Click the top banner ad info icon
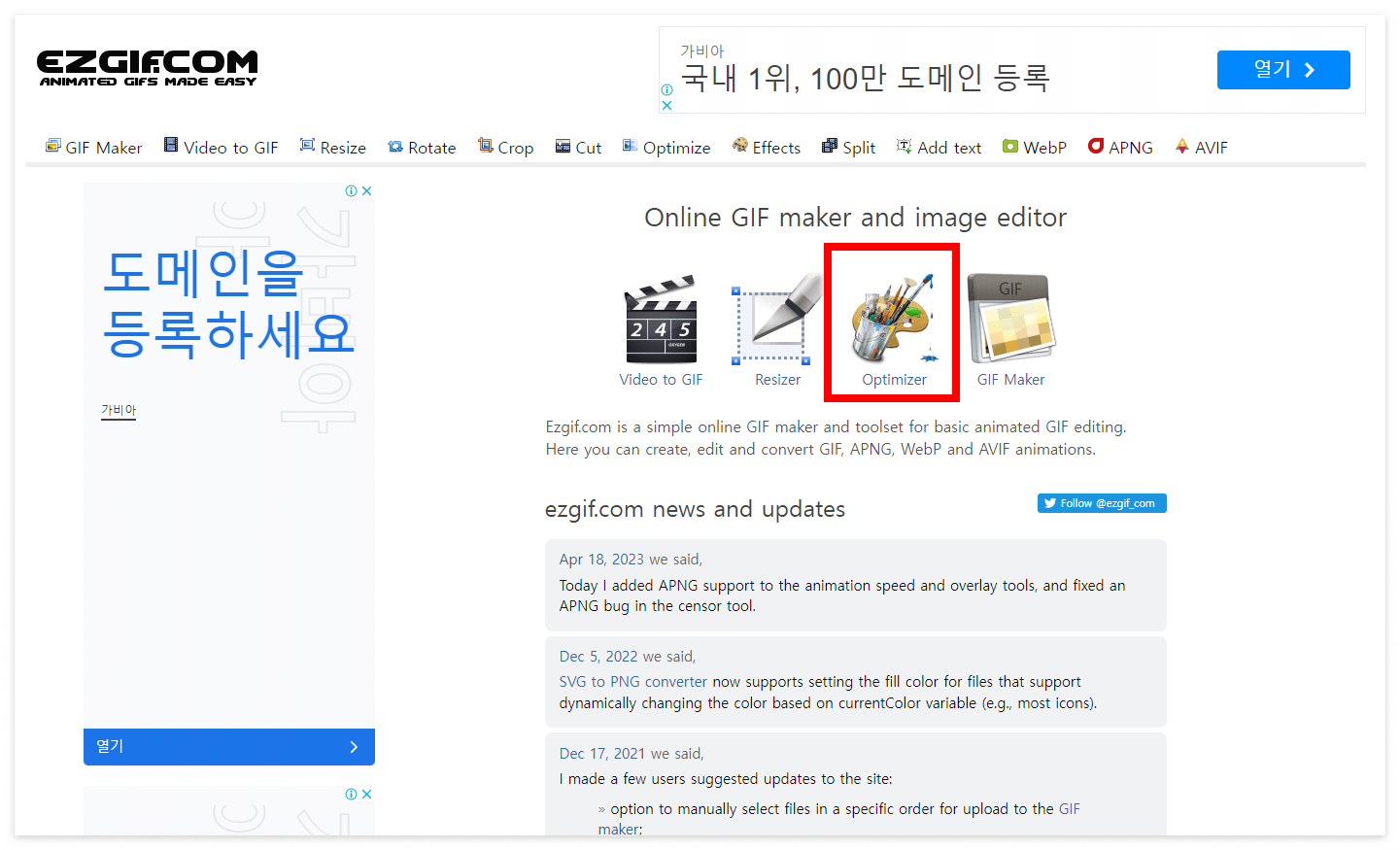This screenshot has width=1400, height=850. click(666, 89)
